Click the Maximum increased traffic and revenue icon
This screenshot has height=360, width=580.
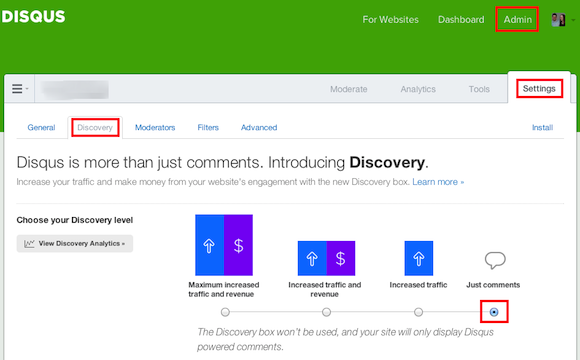(x=224, y=245)
